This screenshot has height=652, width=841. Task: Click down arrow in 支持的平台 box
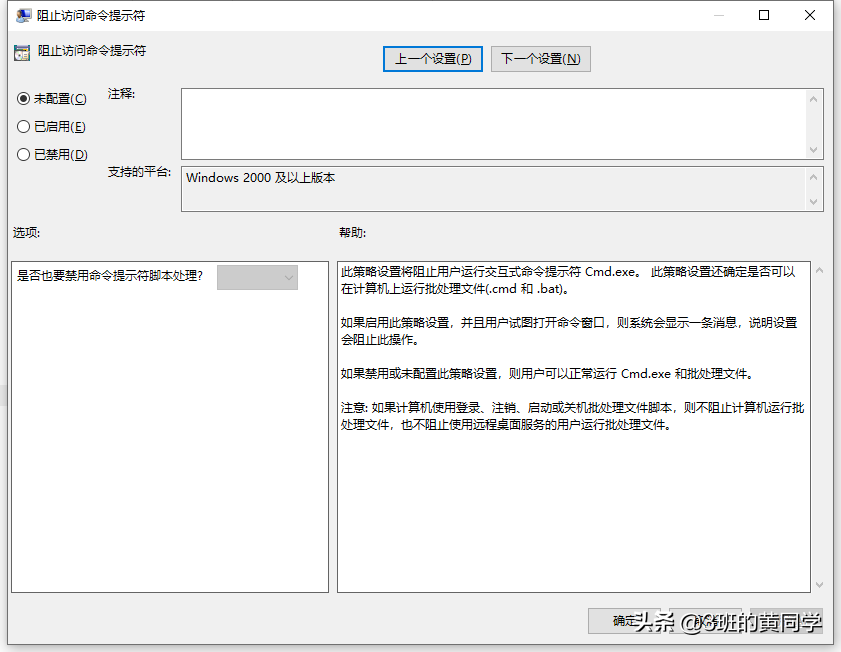point(813,202)
